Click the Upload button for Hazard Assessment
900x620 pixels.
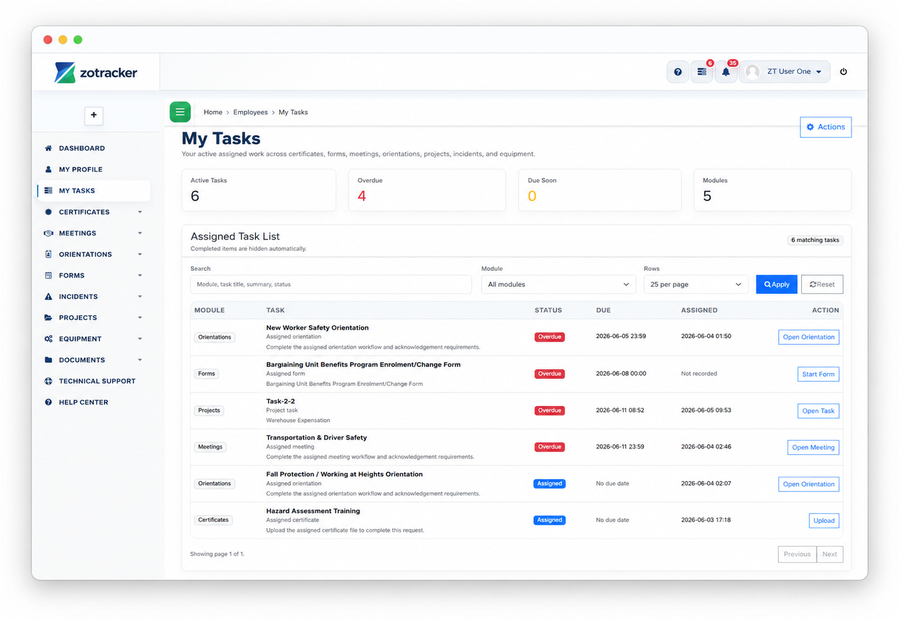(824, 521)
